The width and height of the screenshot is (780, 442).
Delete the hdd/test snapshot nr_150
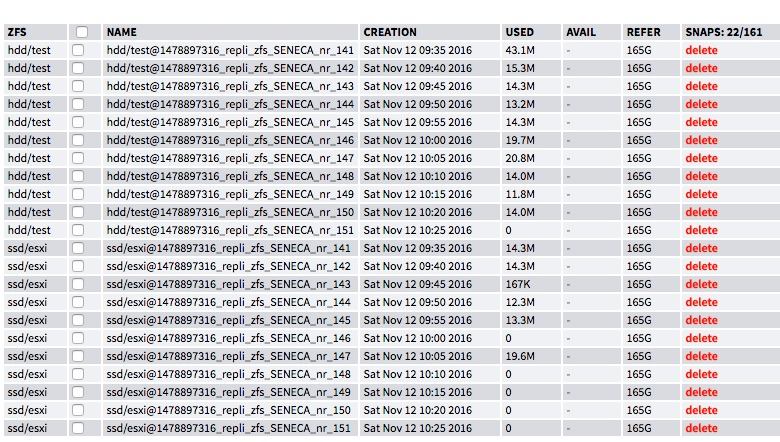coord(701,212)
